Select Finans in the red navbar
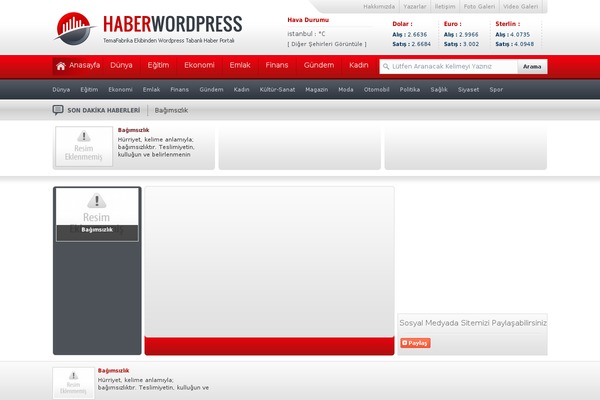The width and height of the screenshot is (600, 400). (x=277, y=65)
